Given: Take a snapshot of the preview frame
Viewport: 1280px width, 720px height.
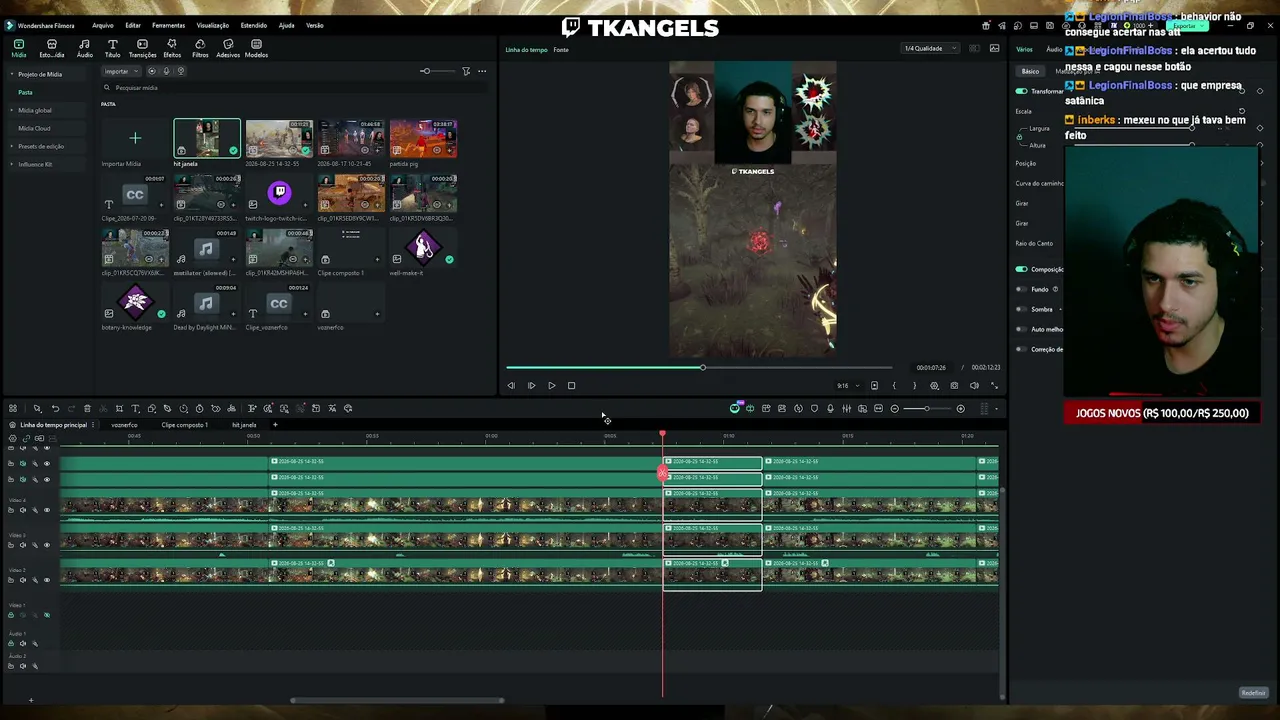Looking at the screenshot, I should tap(954, 385).
